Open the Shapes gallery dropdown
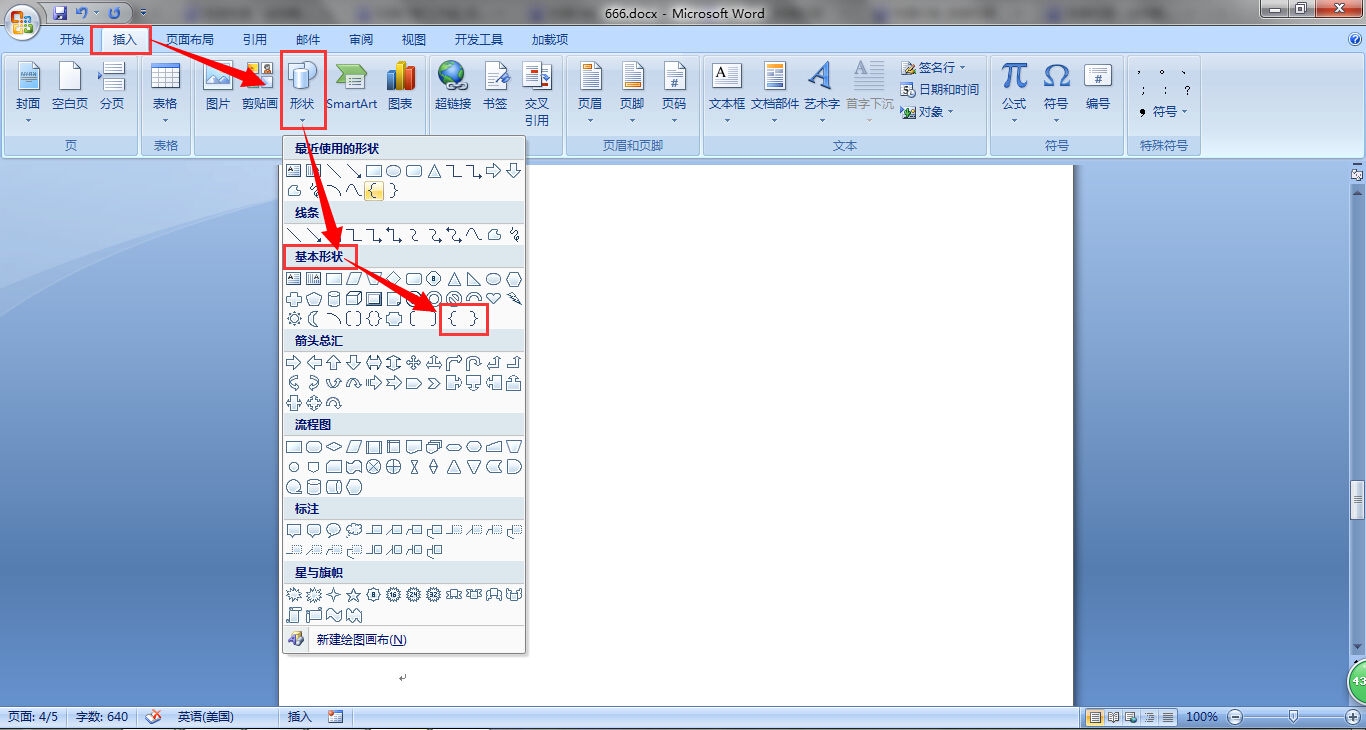 (x=301, y=92)
